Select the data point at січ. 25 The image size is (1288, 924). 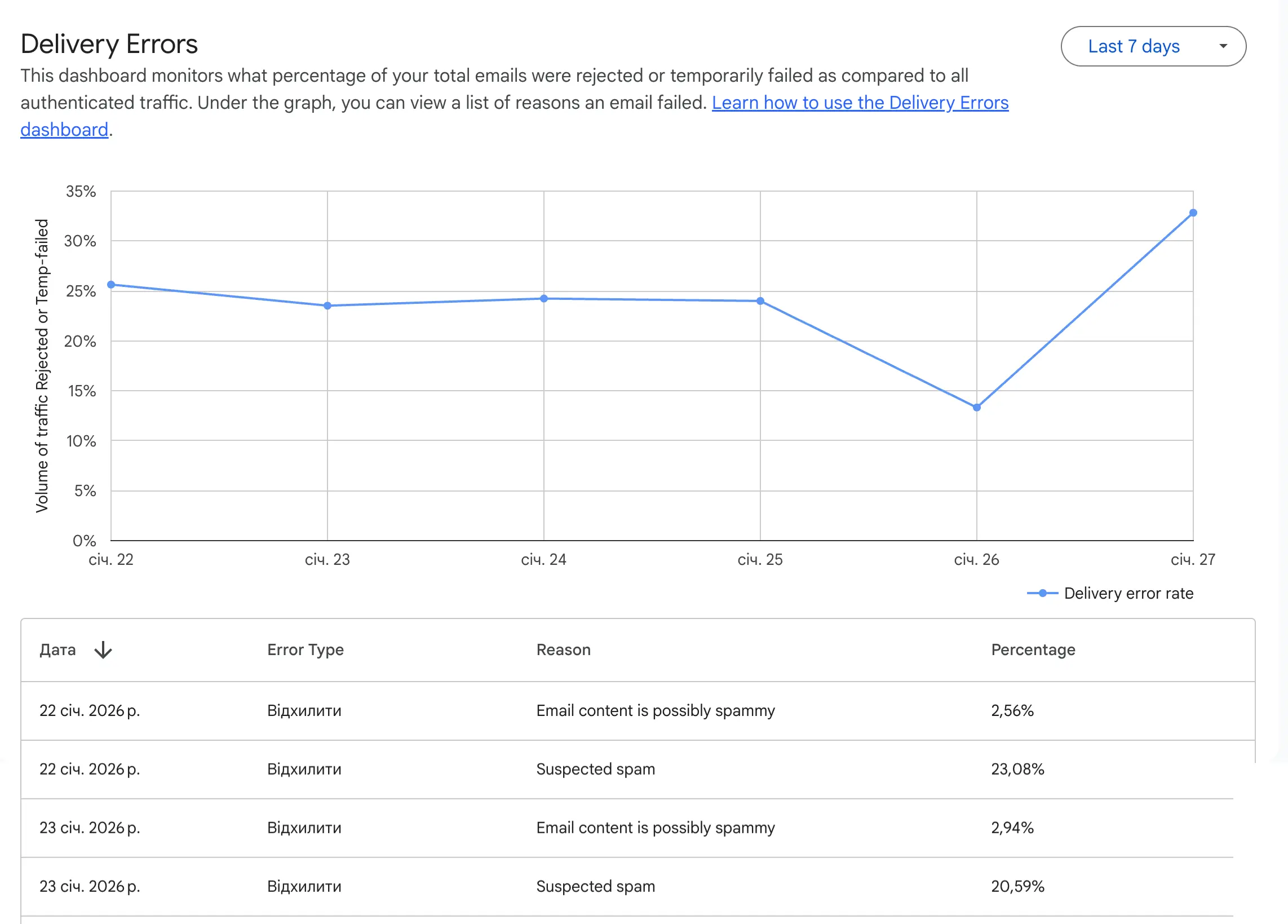760,300
